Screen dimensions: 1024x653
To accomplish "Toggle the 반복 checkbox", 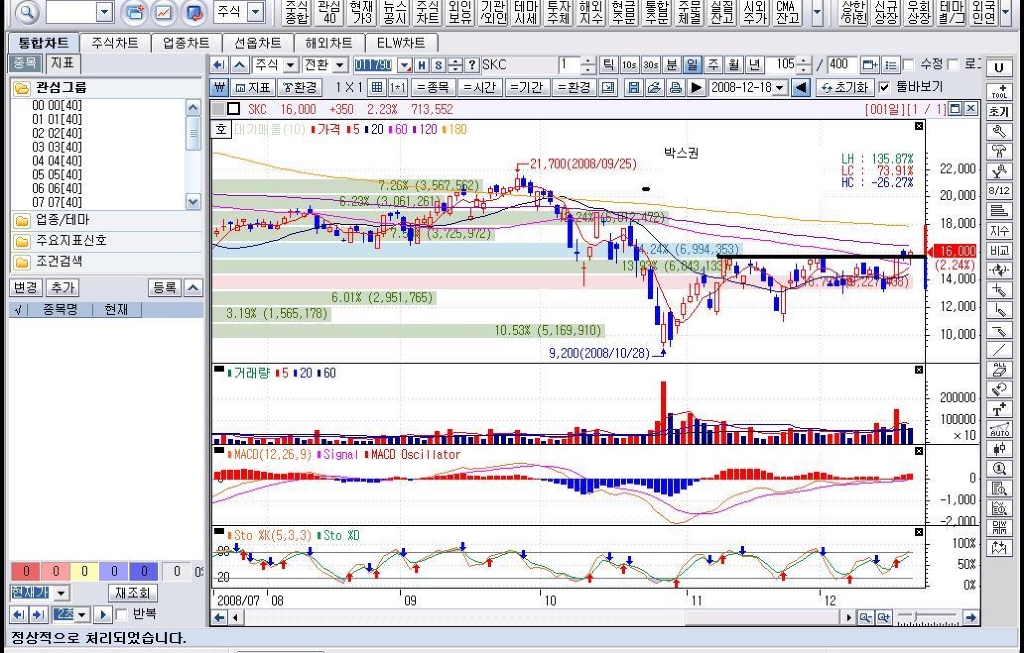I will [x=121, y=614].
